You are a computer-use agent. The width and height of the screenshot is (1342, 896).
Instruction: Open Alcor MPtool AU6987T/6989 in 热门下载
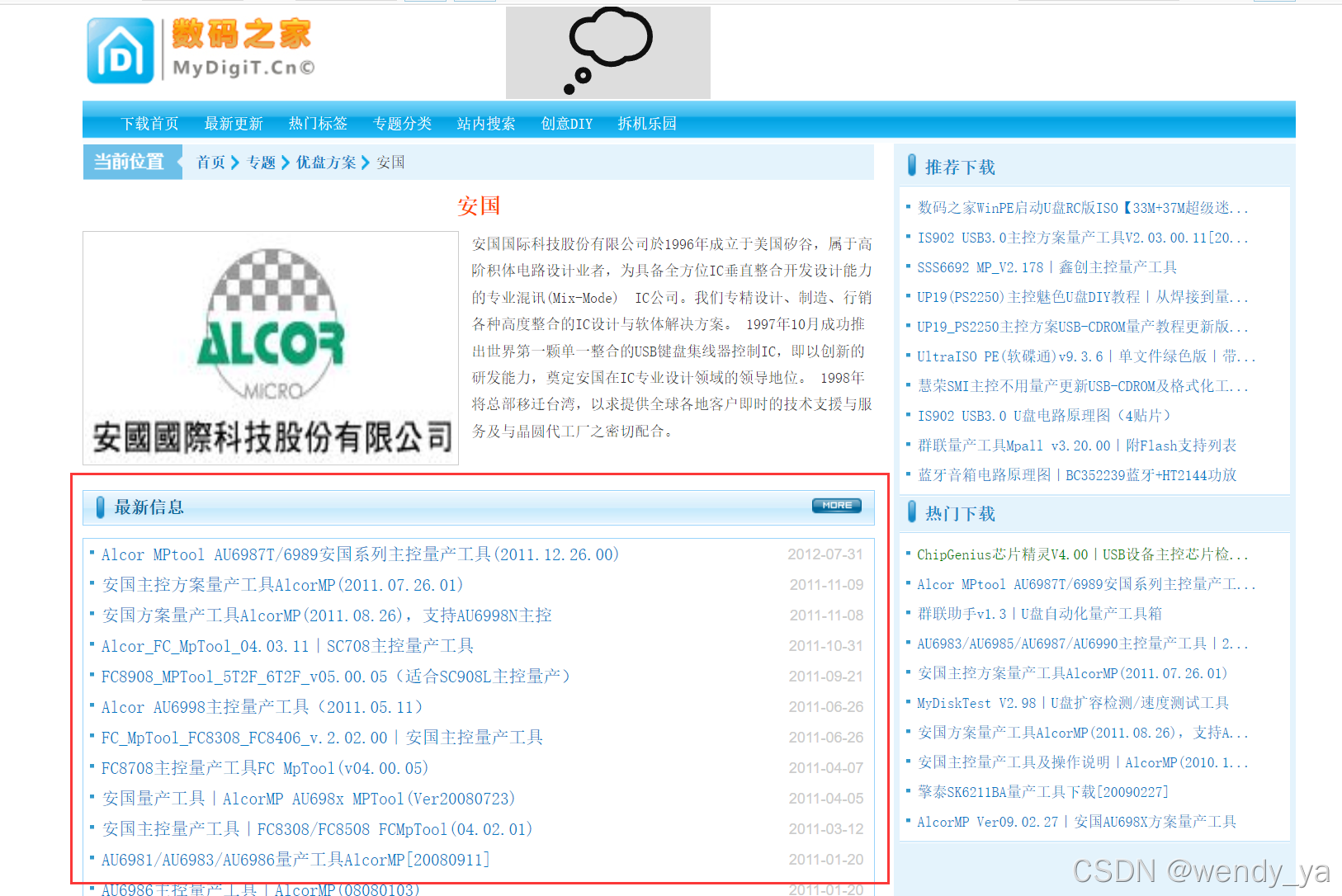pos(1086,584)
